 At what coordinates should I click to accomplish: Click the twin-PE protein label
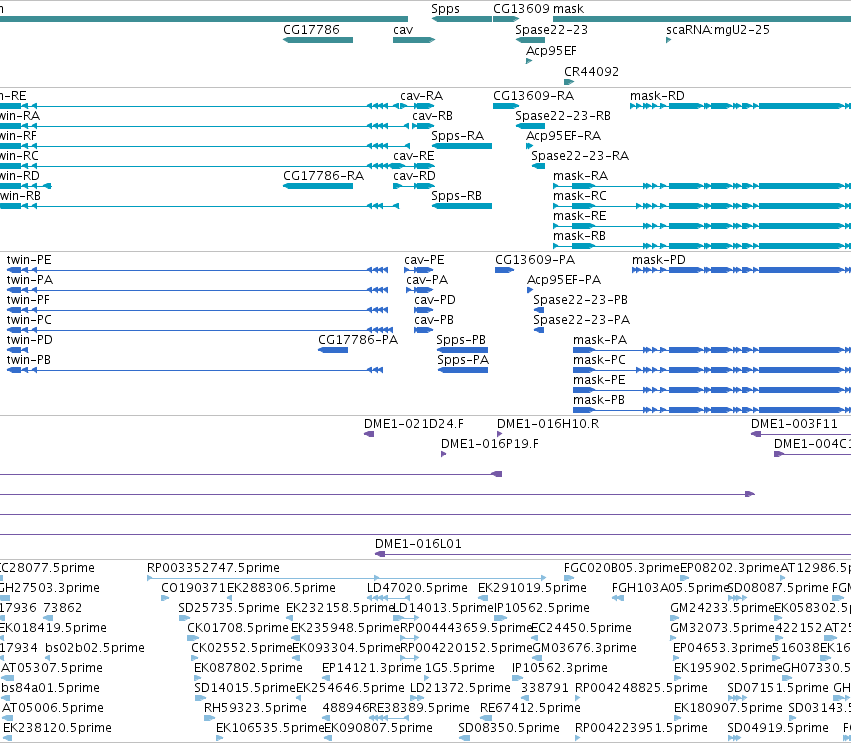pyautogui.click(x=29, y=261)
